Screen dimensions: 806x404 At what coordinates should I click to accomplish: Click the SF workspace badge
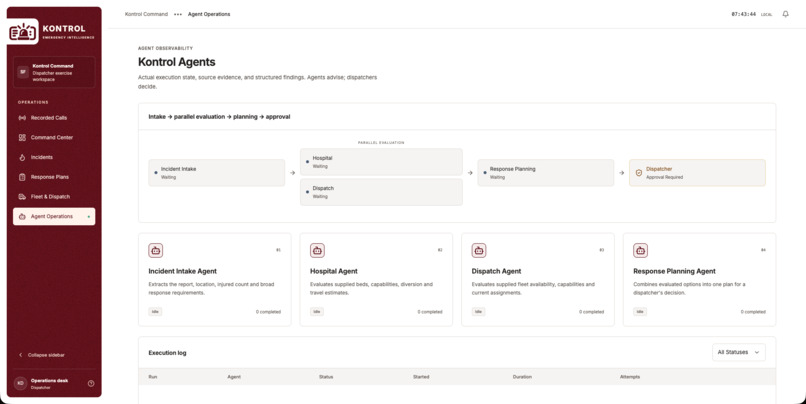coord(23,72)
